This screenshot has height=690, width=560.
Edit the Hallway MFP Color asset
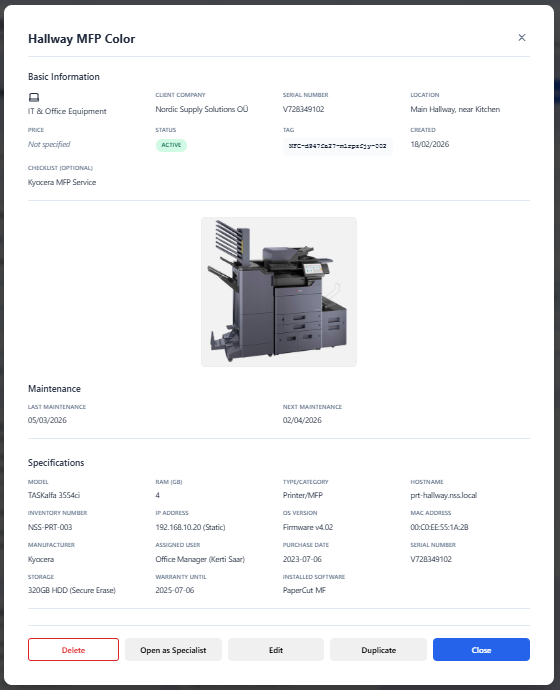(x=276, y=650)
